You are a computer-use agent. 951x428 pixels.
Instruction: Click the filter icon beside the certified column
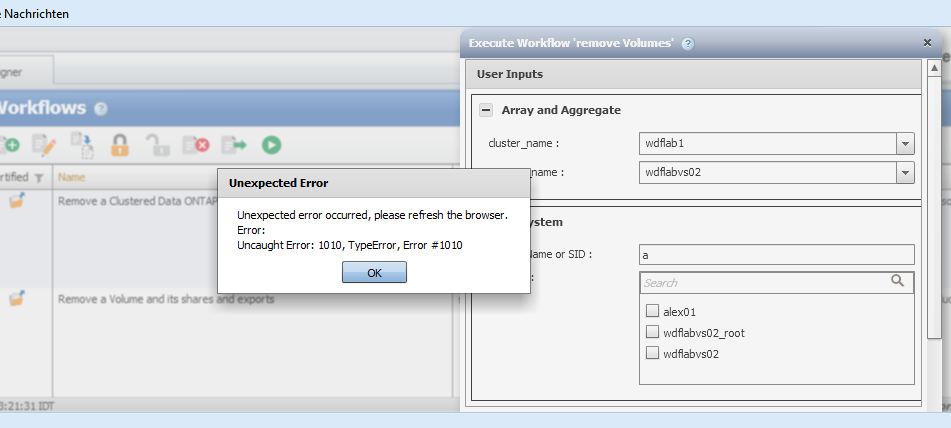coord(39,178)
